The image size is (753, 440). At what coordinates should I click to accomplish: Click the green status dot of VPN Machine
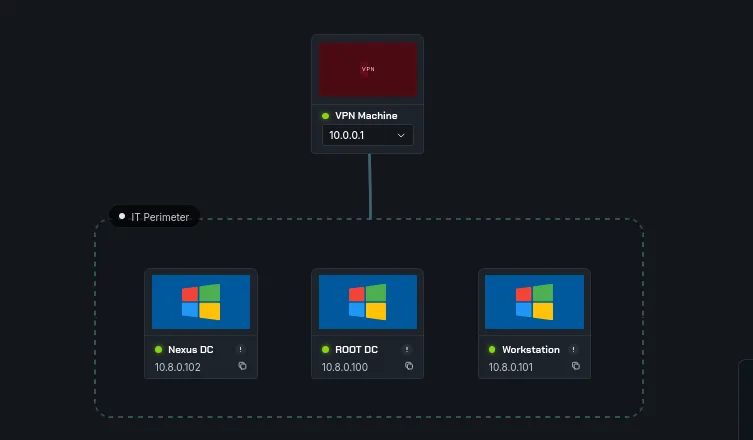coord(326,116)
